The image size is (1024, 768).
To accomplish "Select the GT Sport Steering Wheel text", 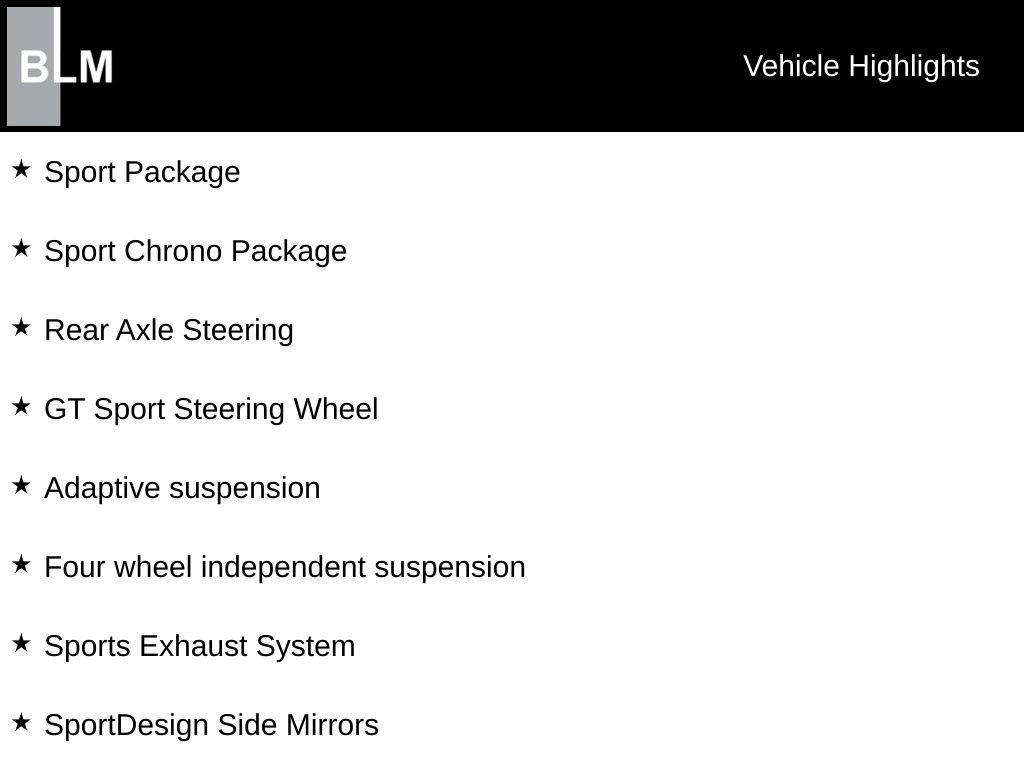I will tap(211, 410).
